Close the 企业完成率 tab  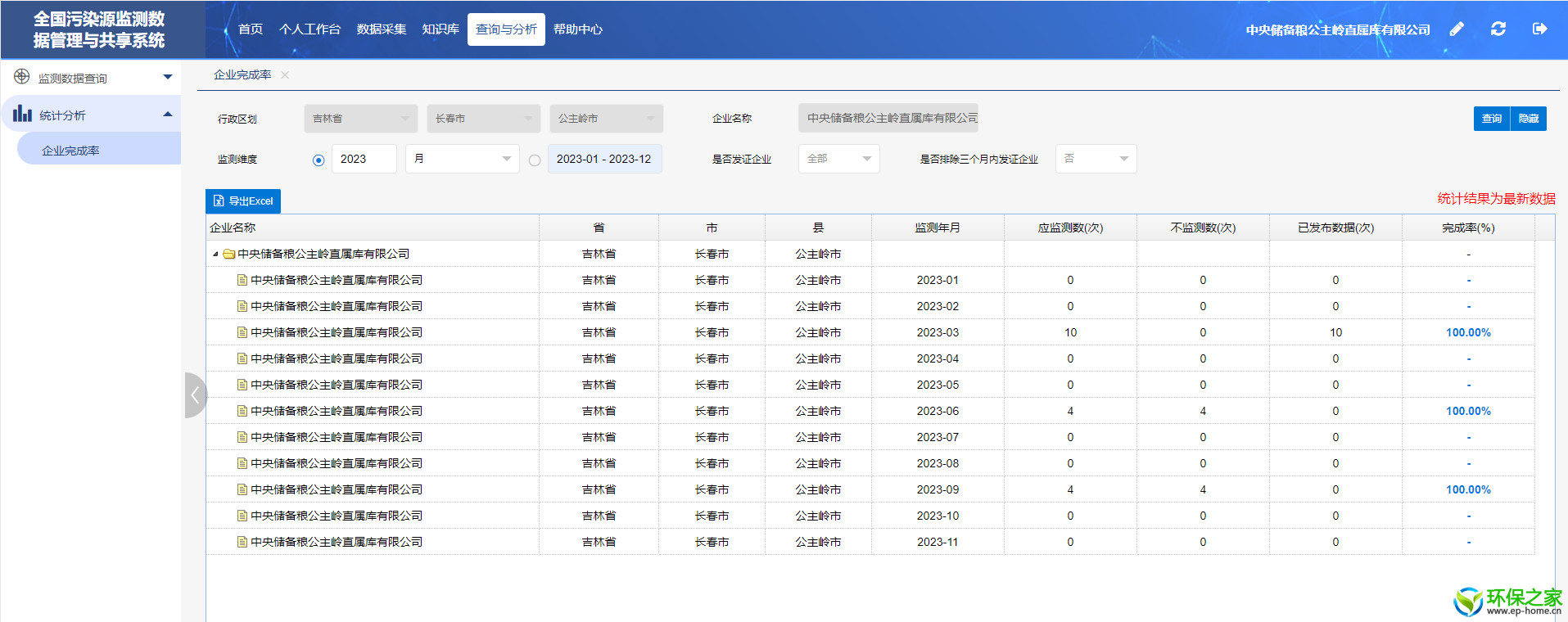tap(285, 74)
